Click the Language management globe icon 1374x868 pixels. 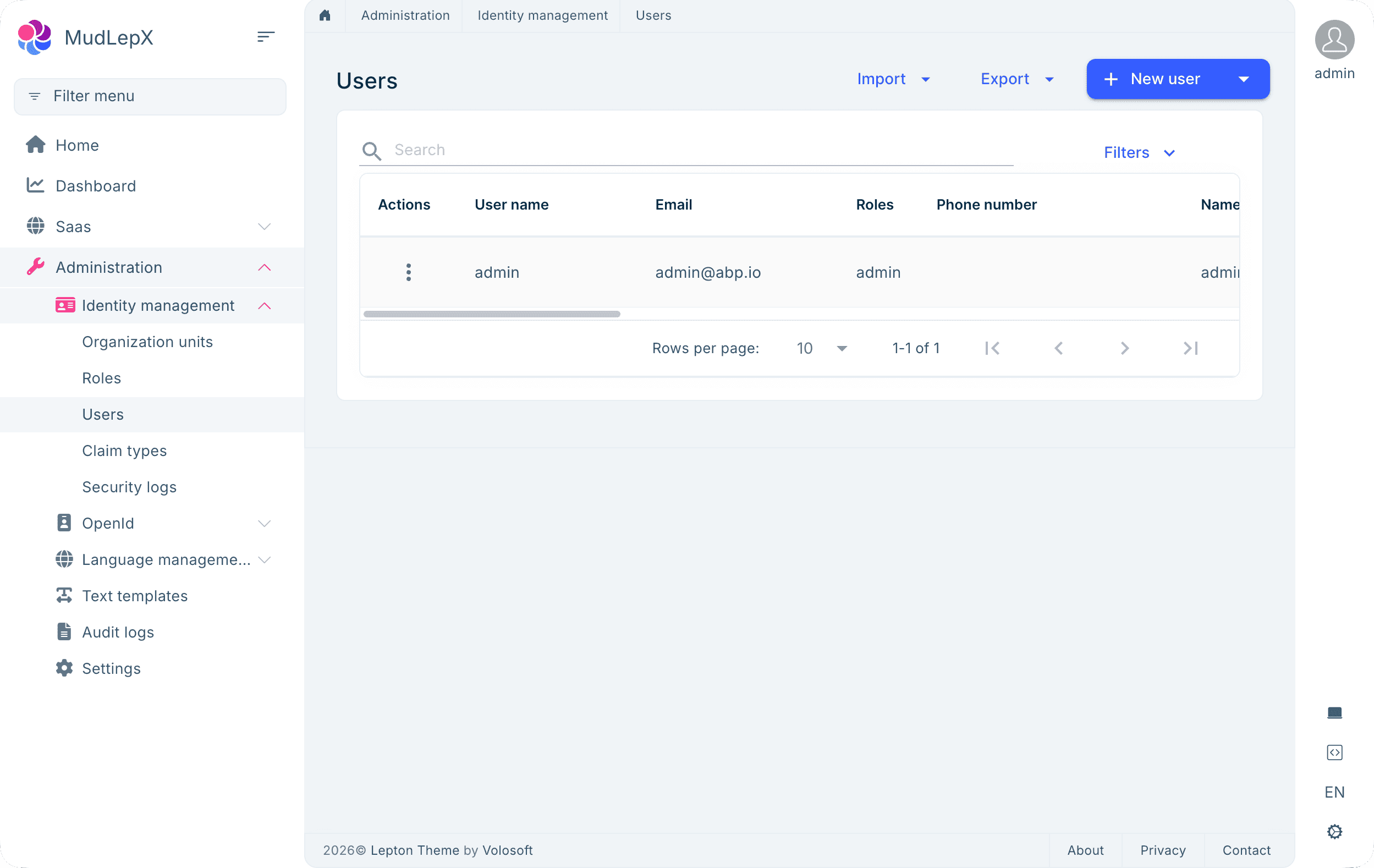[64, 559]
